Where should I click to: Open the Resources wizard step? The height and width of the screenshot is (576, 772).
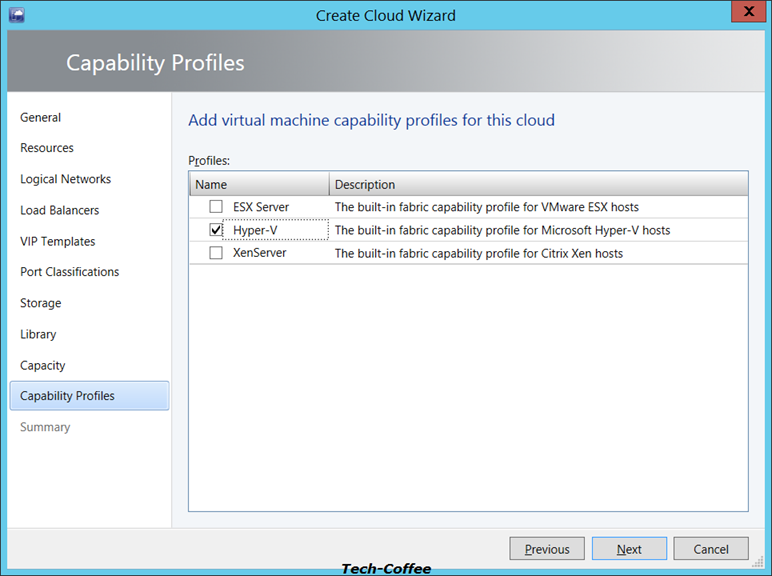click(x=47, y=148)
